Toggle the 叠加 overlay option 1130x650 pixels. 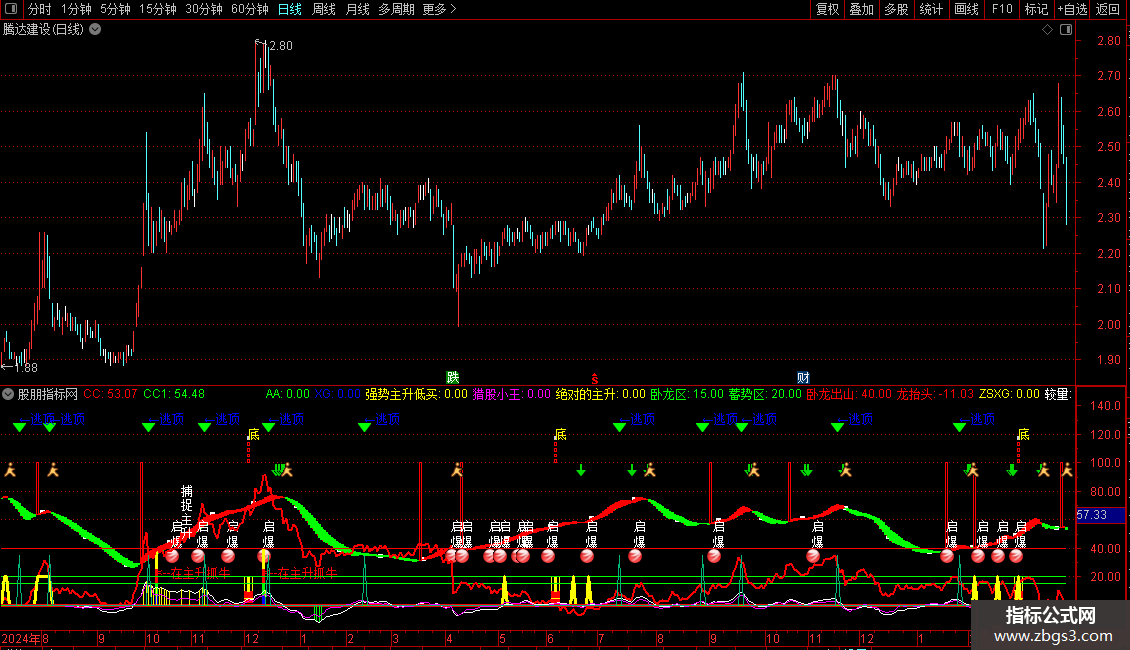[861, 9]
